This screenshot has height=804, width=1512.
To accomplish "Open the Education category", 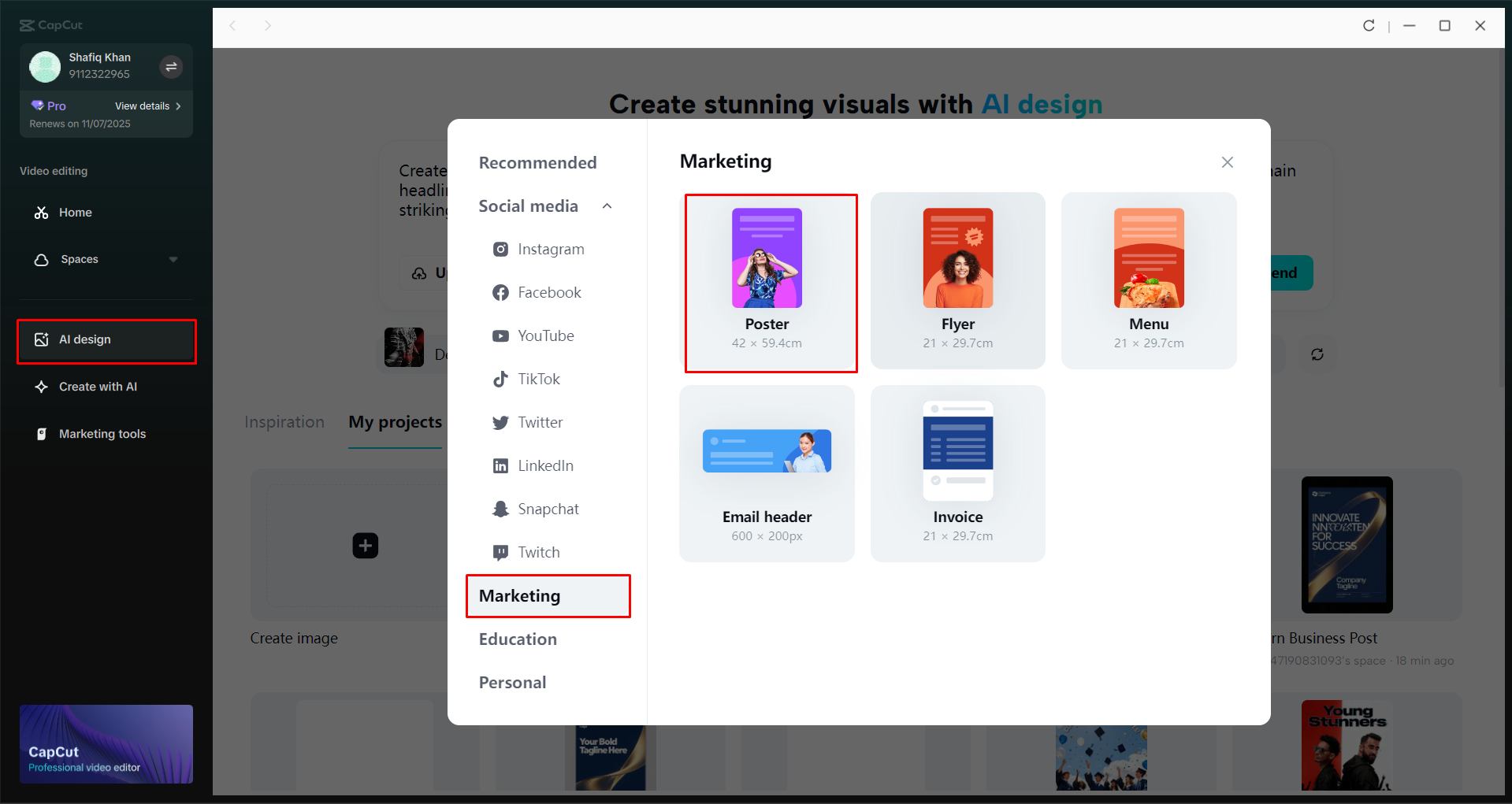I will pyautogui.click(x=516, y=639).
